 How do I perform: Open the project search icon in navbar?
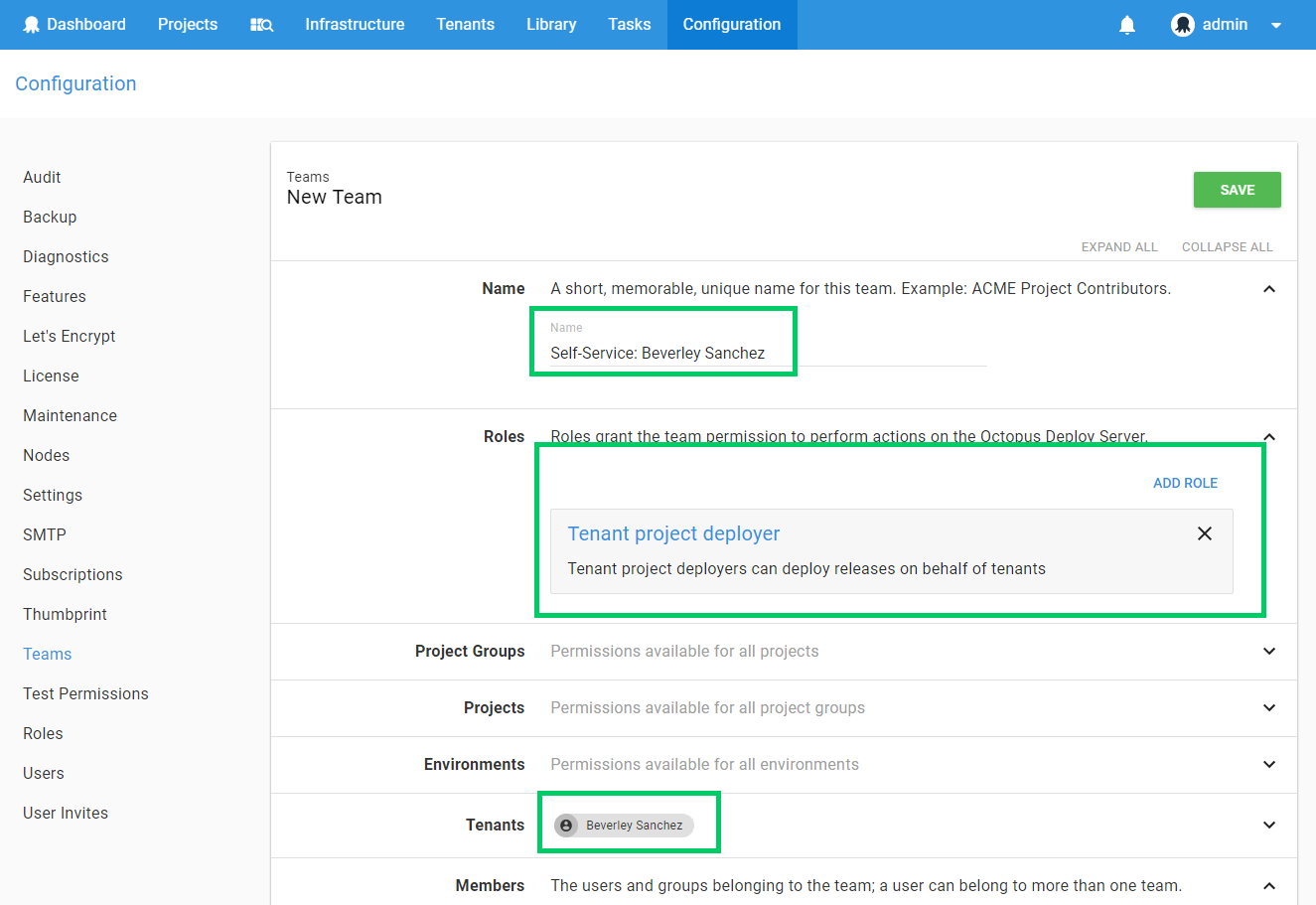(261, 25)
